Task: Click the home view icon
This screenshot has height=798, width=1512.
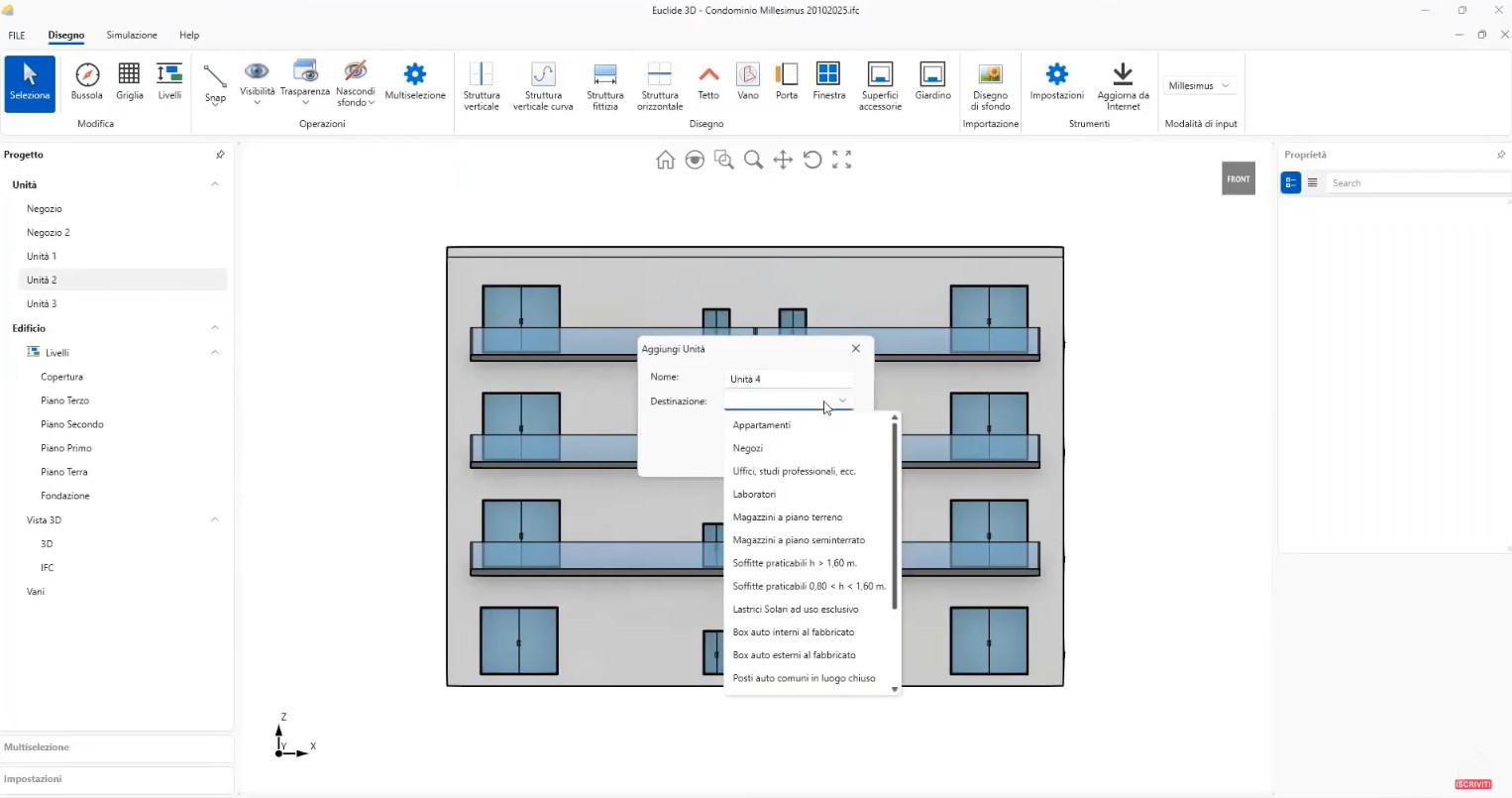Action: pyautogui.click(x=665, y=161)
